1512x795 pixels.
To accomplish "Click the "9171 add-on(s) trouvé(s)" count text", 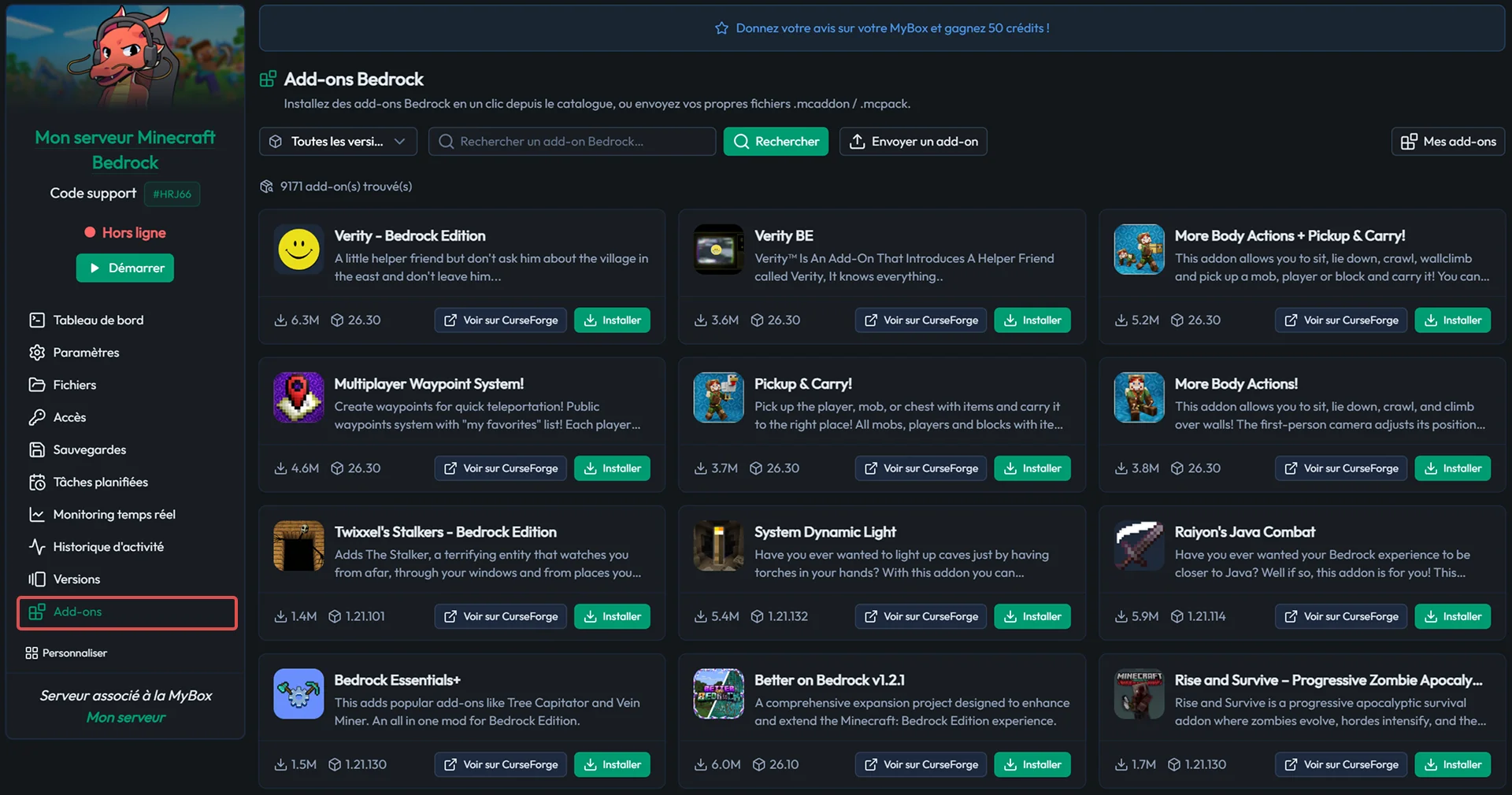I will click(x=346, y=187).
